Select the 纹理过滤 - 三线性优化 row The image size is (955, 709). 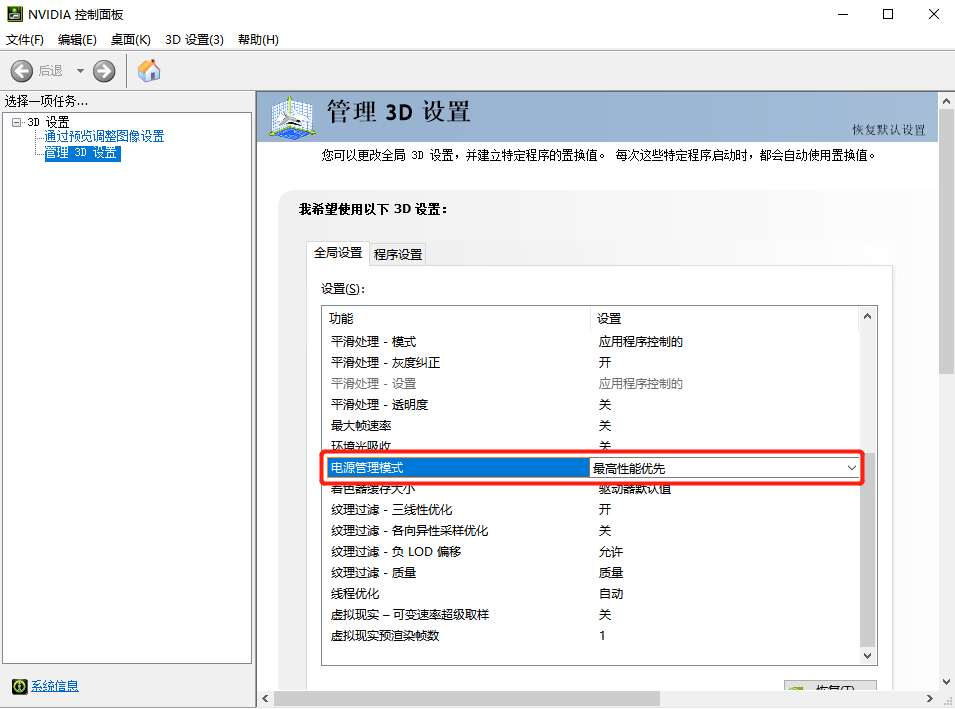click(x=590, y=510)
